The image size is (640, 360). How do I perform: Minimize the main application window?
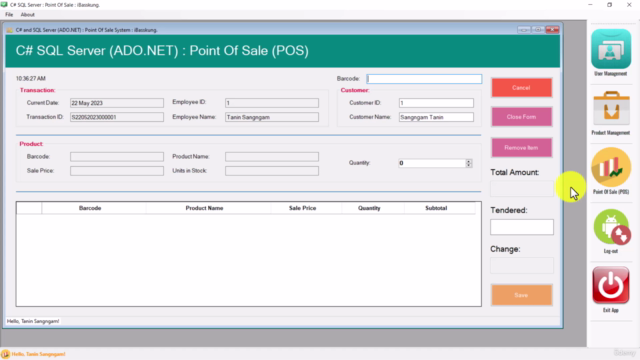[x=590, y=4]
